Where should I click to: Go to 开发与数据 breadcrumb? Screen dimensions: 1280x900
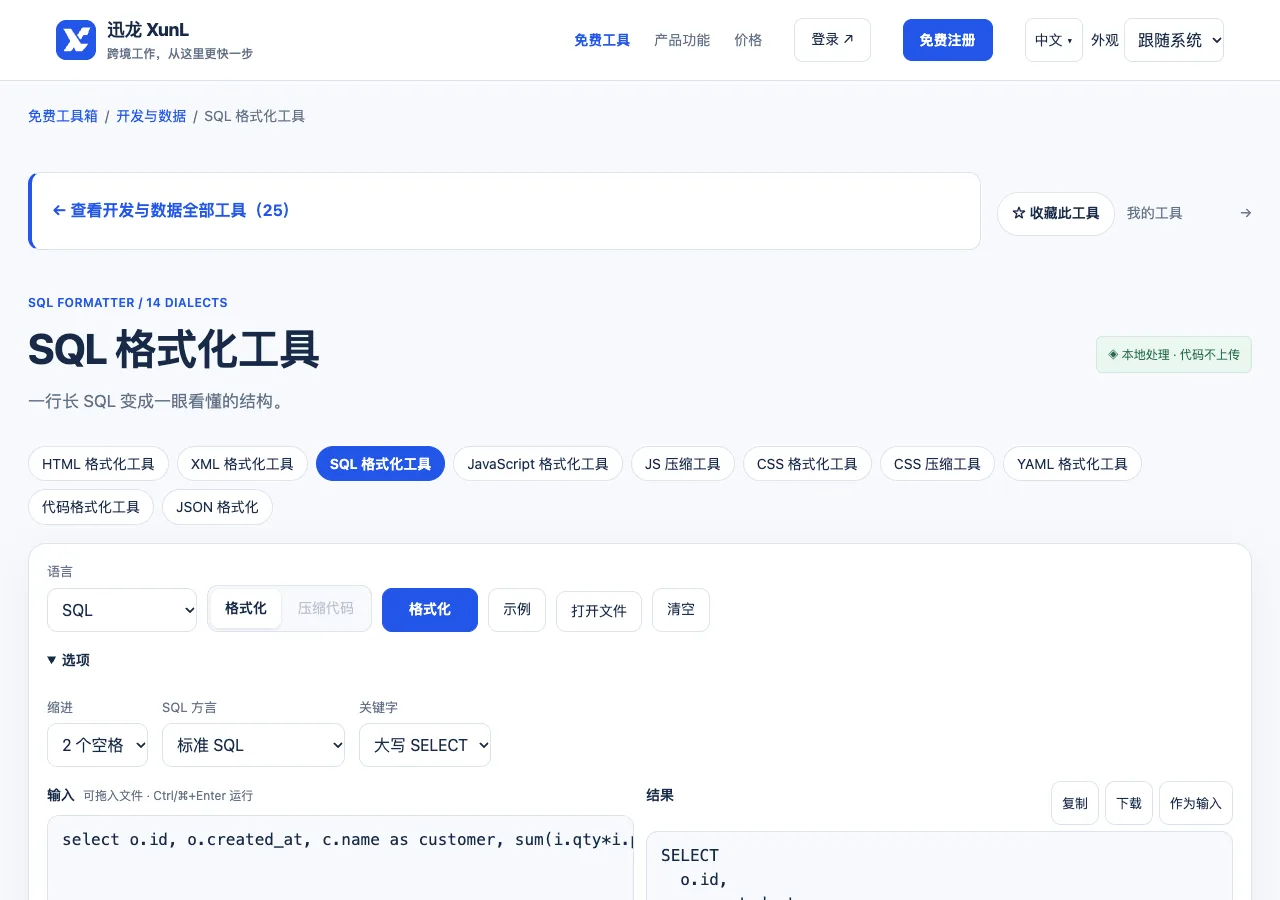point(151,116)
